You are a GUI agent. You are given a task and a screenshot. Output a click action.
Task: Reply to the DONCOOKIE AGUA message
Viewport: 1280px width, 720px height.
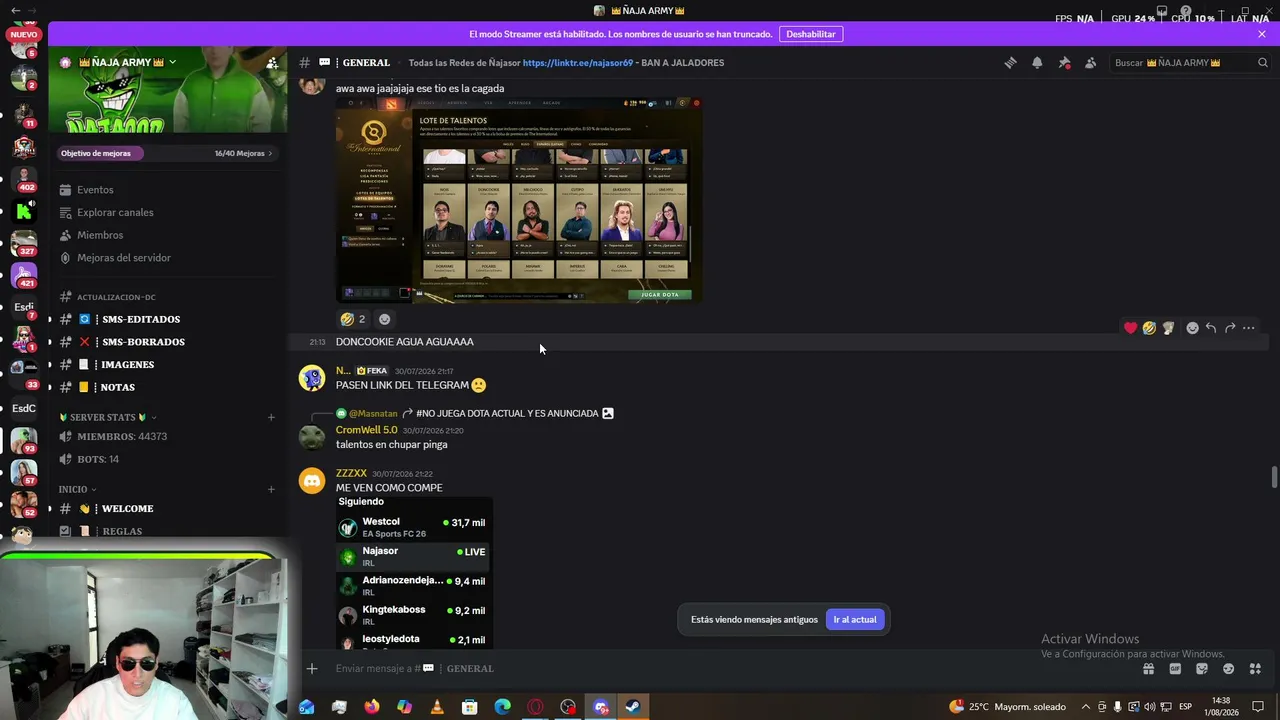[1211, 328]
